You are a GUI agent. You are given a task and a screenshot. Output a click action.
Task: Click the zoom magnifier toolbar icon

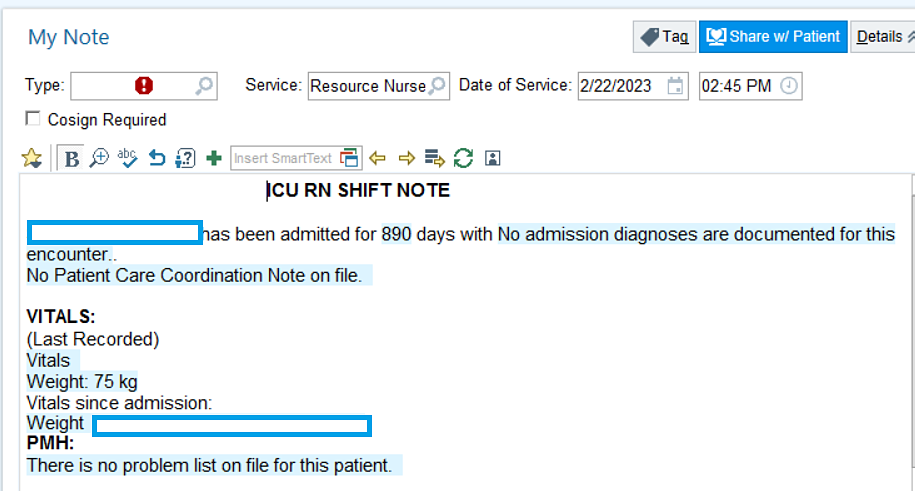tap(99, 158)
